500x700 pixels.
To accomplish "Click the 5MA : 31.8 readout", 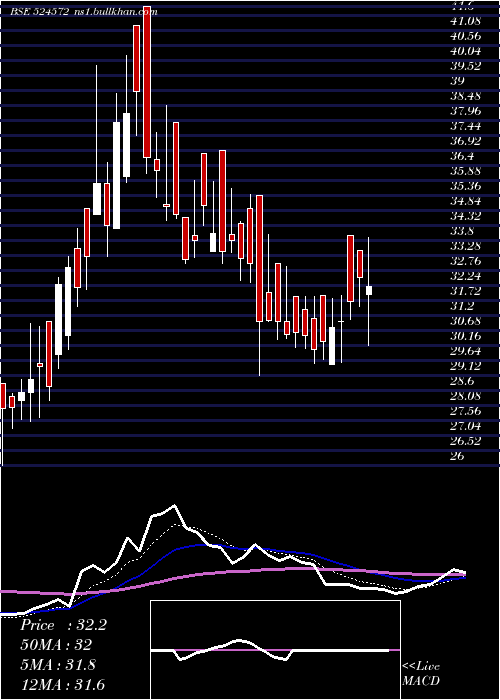I will coord(58,665).
